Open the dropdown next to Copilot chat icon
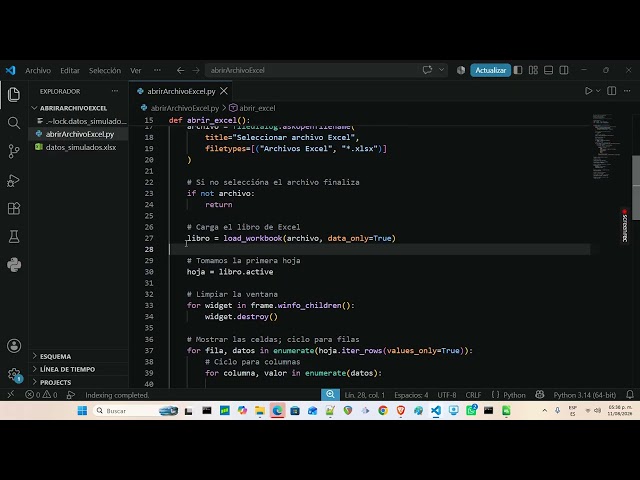 click(x=441, y=70)
